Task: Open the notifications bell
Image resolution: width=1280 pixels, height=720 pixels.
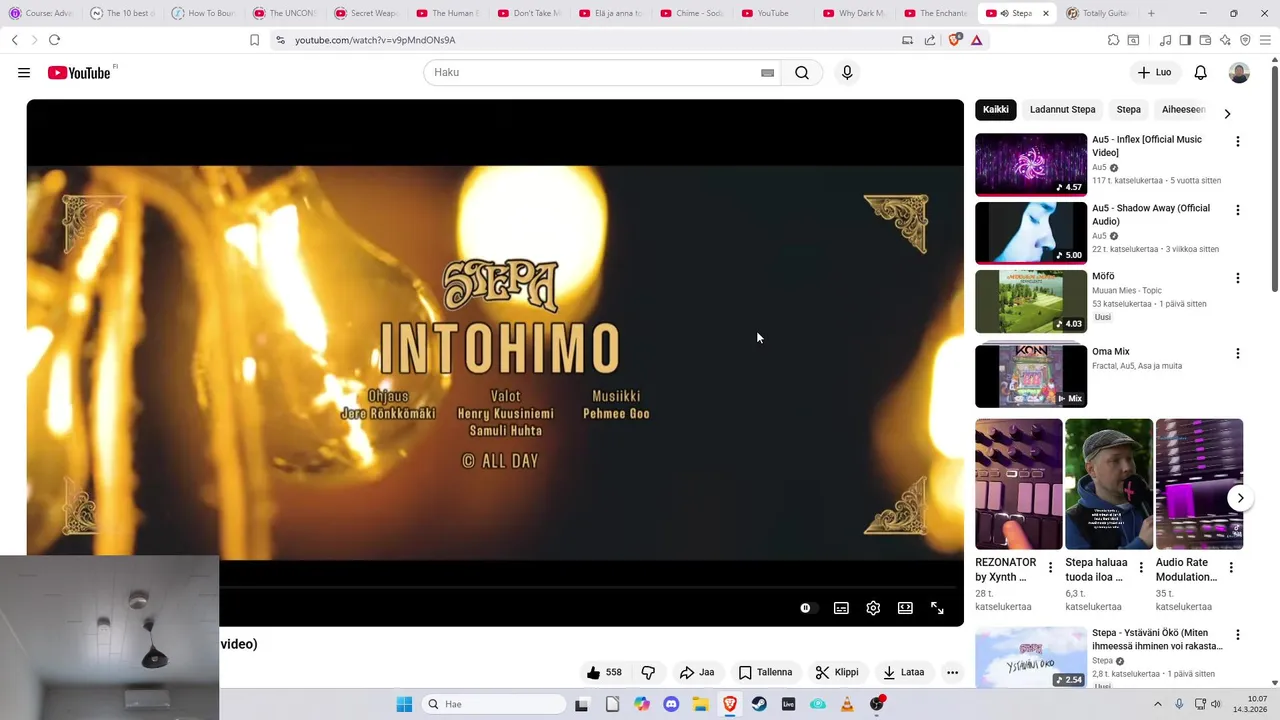Action: [1201, 73]
